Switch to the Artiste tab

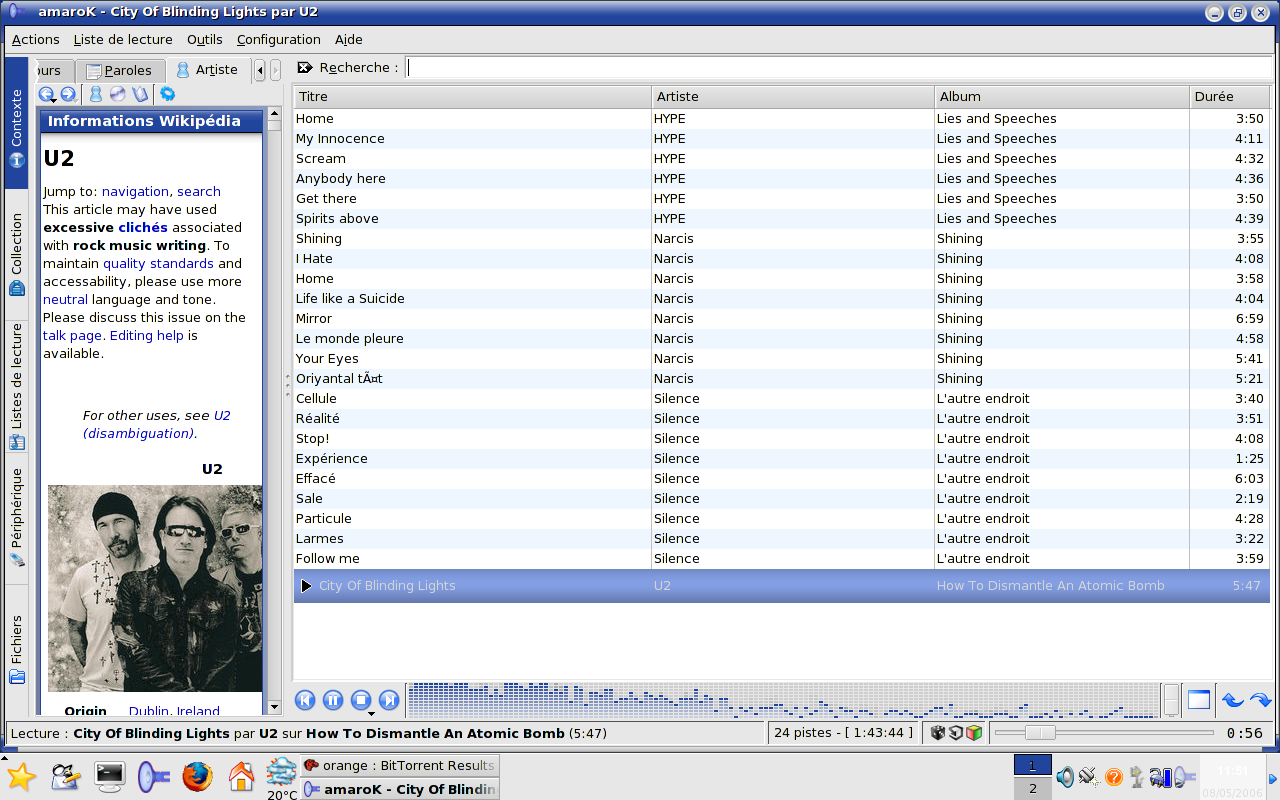(207, 70)
